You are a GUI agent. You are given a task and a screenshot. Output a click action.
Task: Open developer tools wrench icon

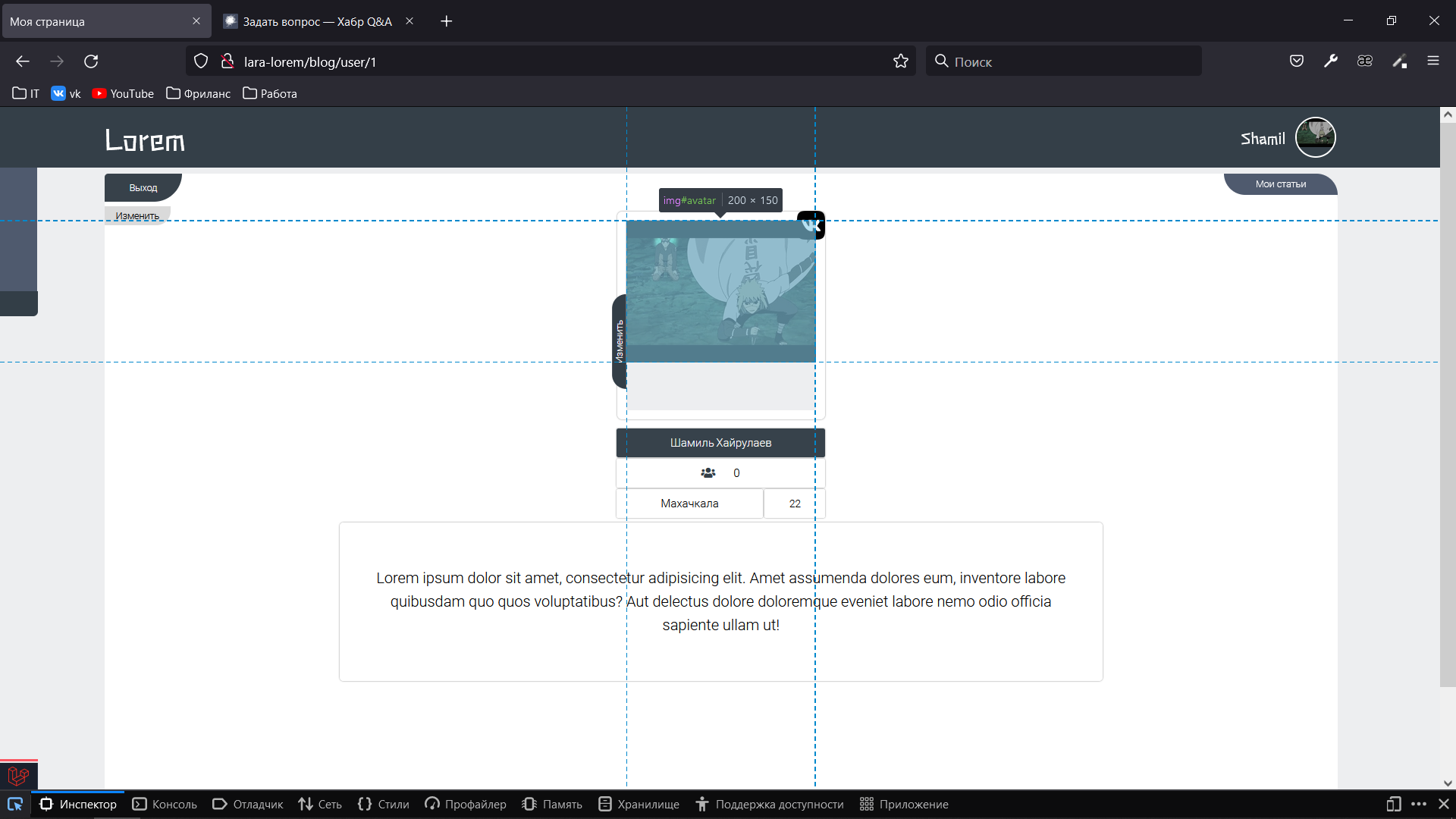pos(1331,61)
